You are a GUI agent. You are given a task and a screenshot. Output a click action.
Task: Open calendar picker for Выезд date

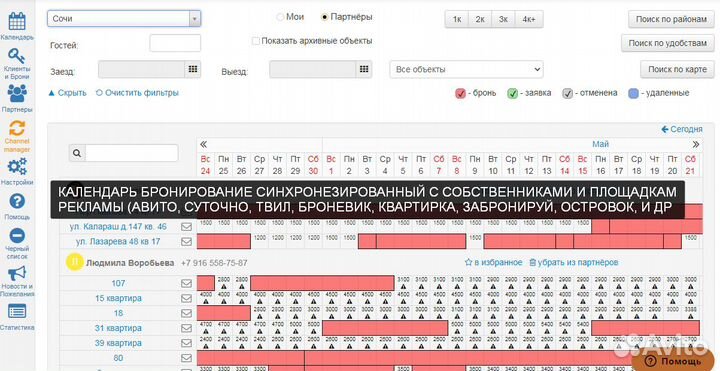[x=364, y=69]
